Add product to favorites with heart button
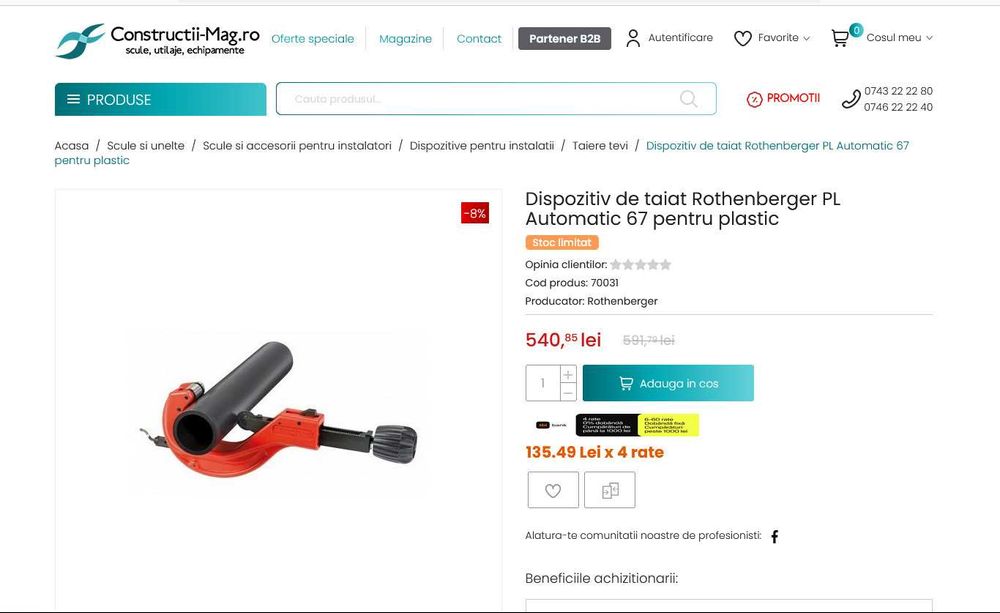The image size is (1000, 613). [553, 490]
